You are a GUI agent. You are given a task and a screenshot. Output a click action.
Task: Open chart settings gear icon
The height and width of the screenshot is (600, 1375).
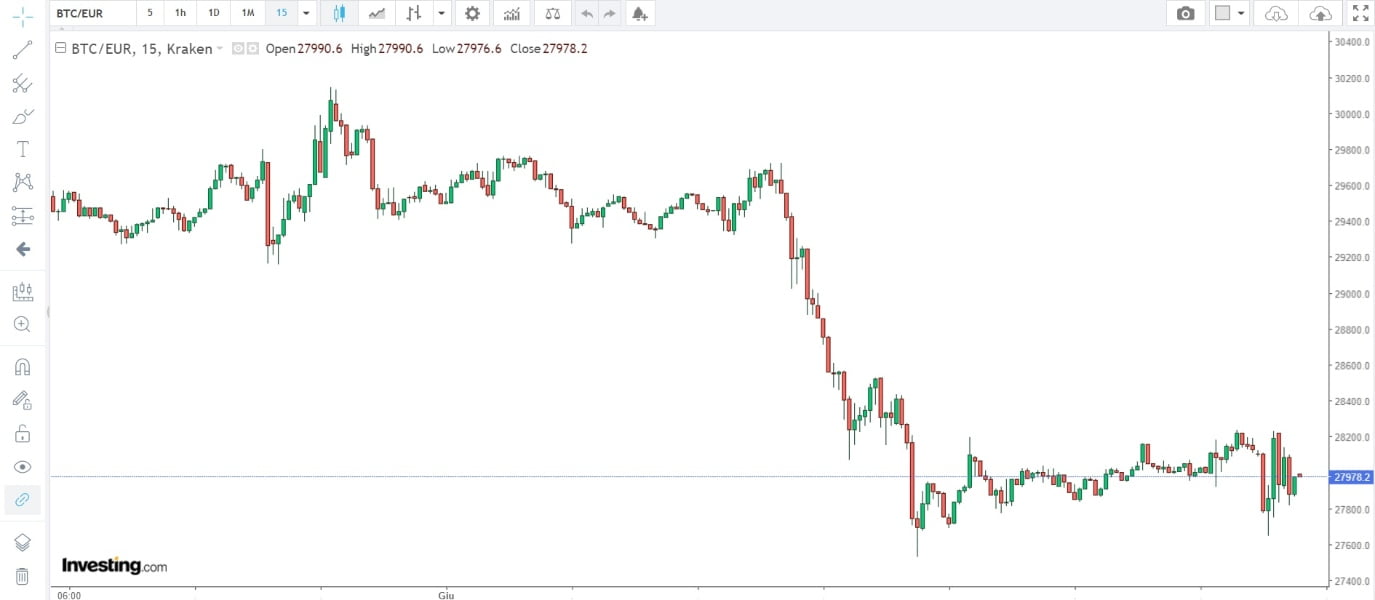click(472, 14)
